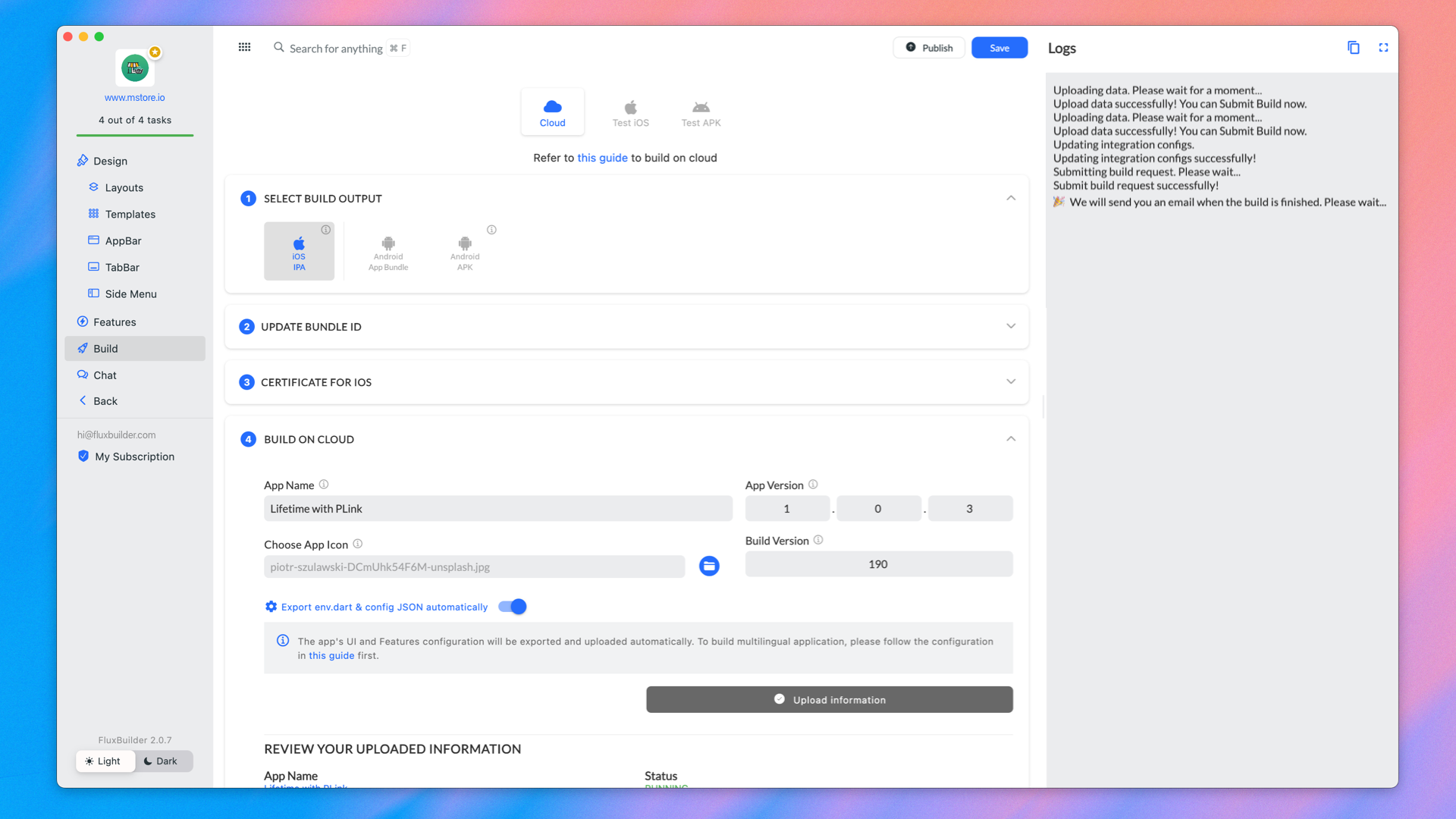Click the Cloud build tab icon
Viewport: 1456px width, 819px height.
click(x=553, y=107)
